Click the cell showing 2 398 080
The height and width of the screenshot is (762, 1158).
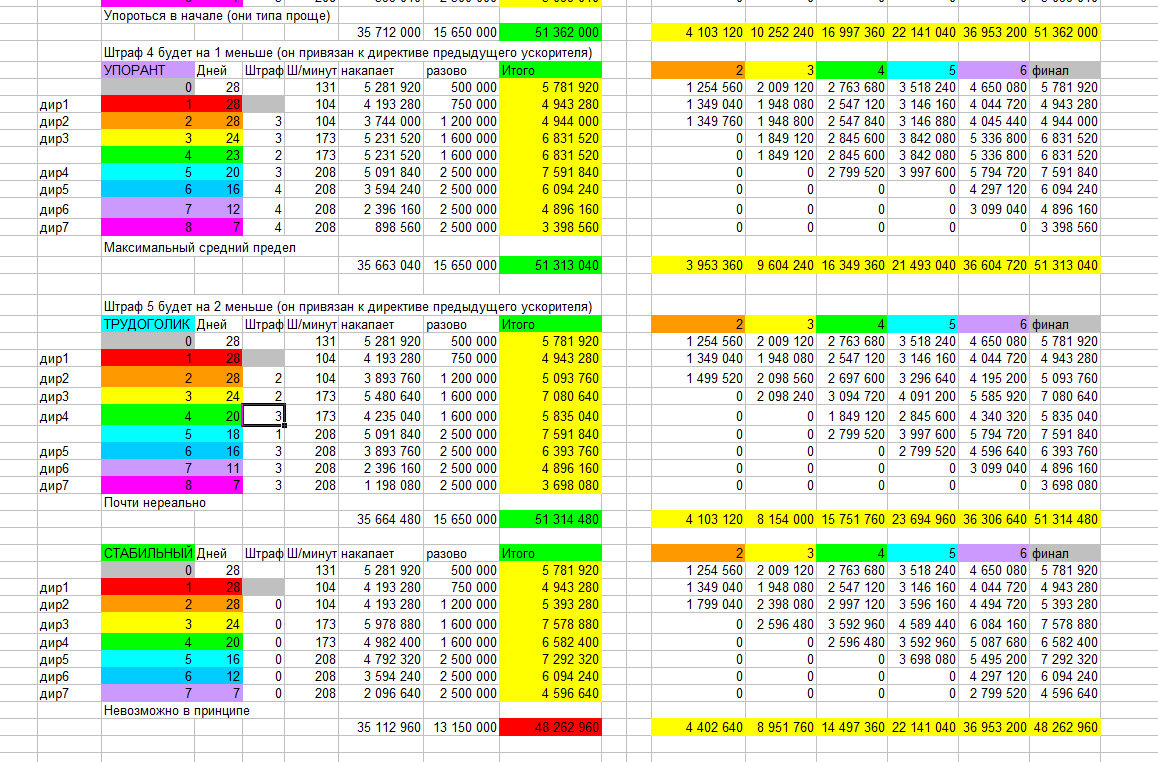[x=781, y=605]
